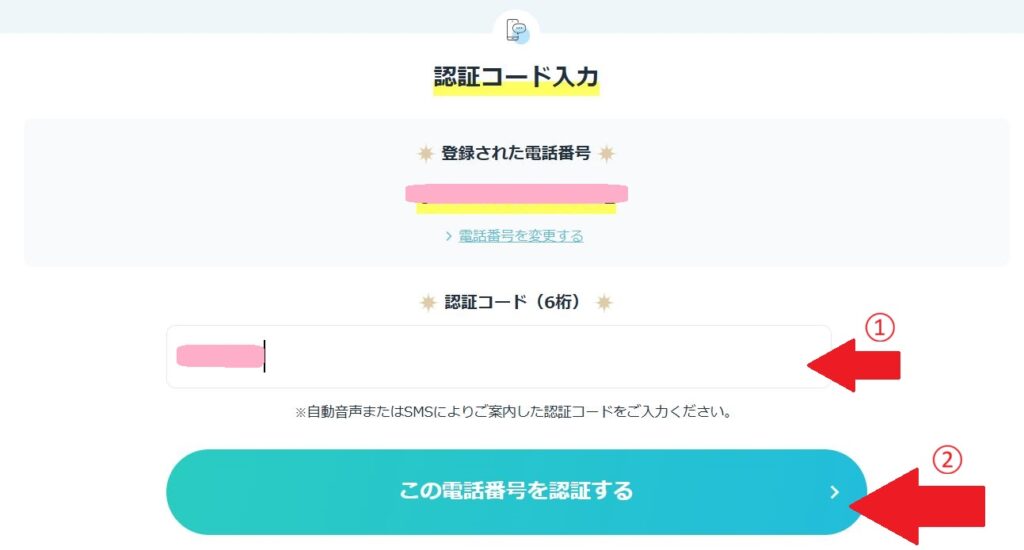The image size is (1024, 550).
Task: Click the 認証コード入力 page heading
Action: tap(516, 77)
